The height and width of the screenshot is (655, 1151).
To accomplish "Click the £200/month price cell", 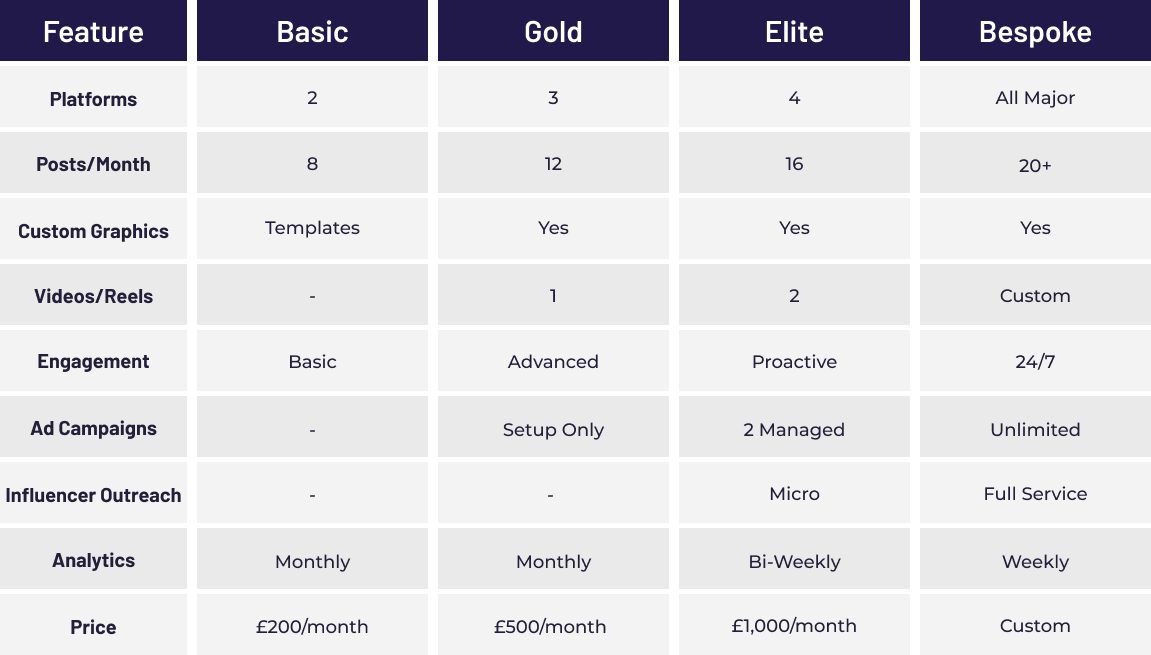I will pos(312,625).
